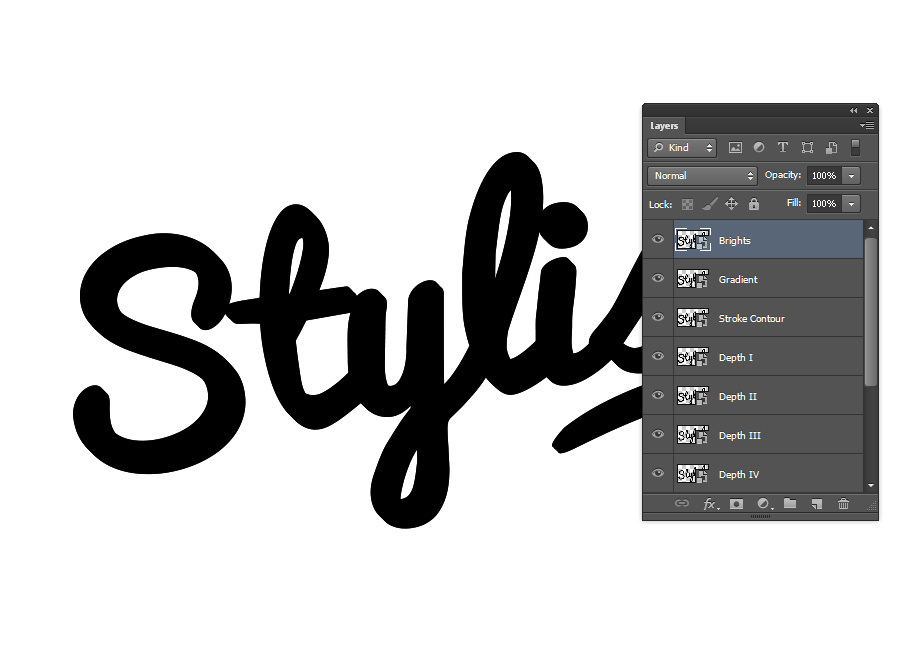Open the blend mode dropdown showing Normal
Viewport: 900px width, 650px height.
701,176
